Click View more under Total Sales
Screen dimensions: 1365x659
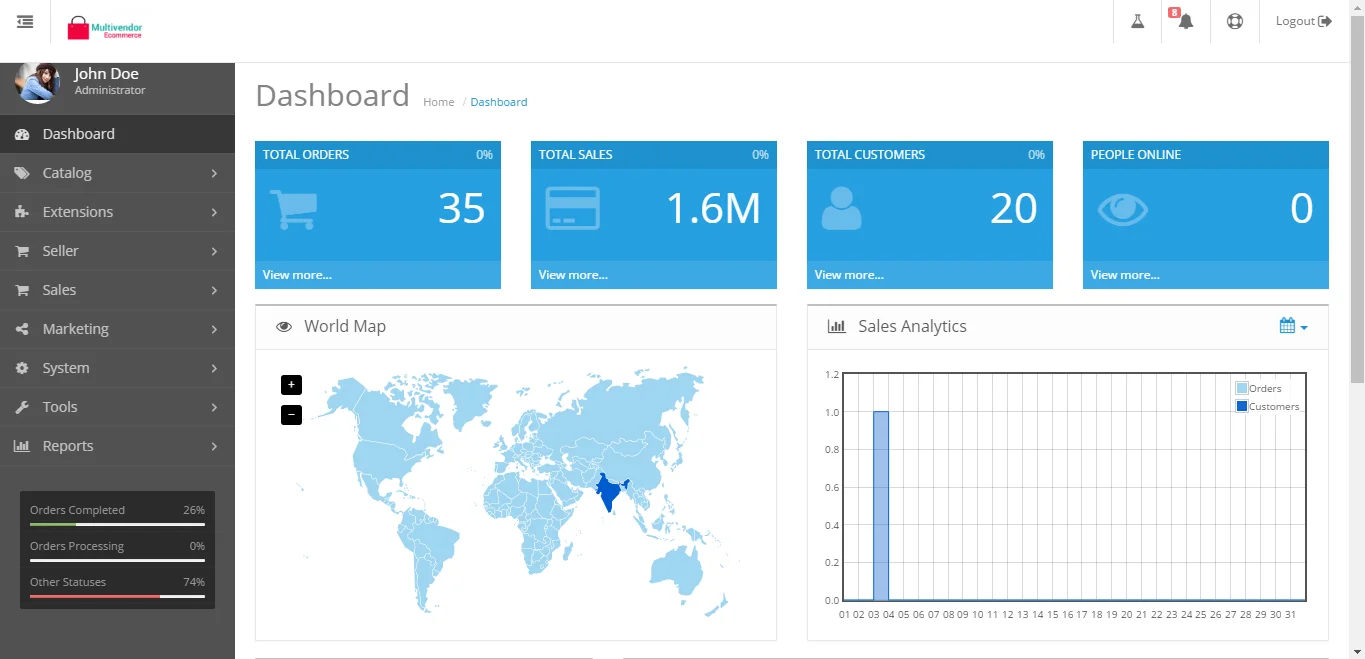pyautogui.click(x=573, y=275)
